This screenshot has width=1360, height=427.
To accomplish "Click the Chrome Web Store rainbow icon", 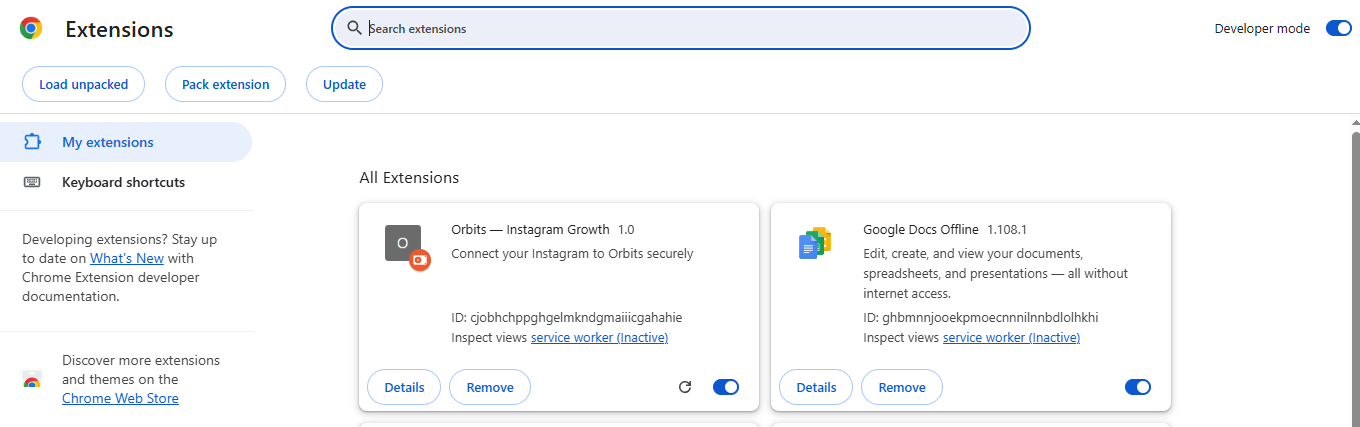I will pos(32,380).
